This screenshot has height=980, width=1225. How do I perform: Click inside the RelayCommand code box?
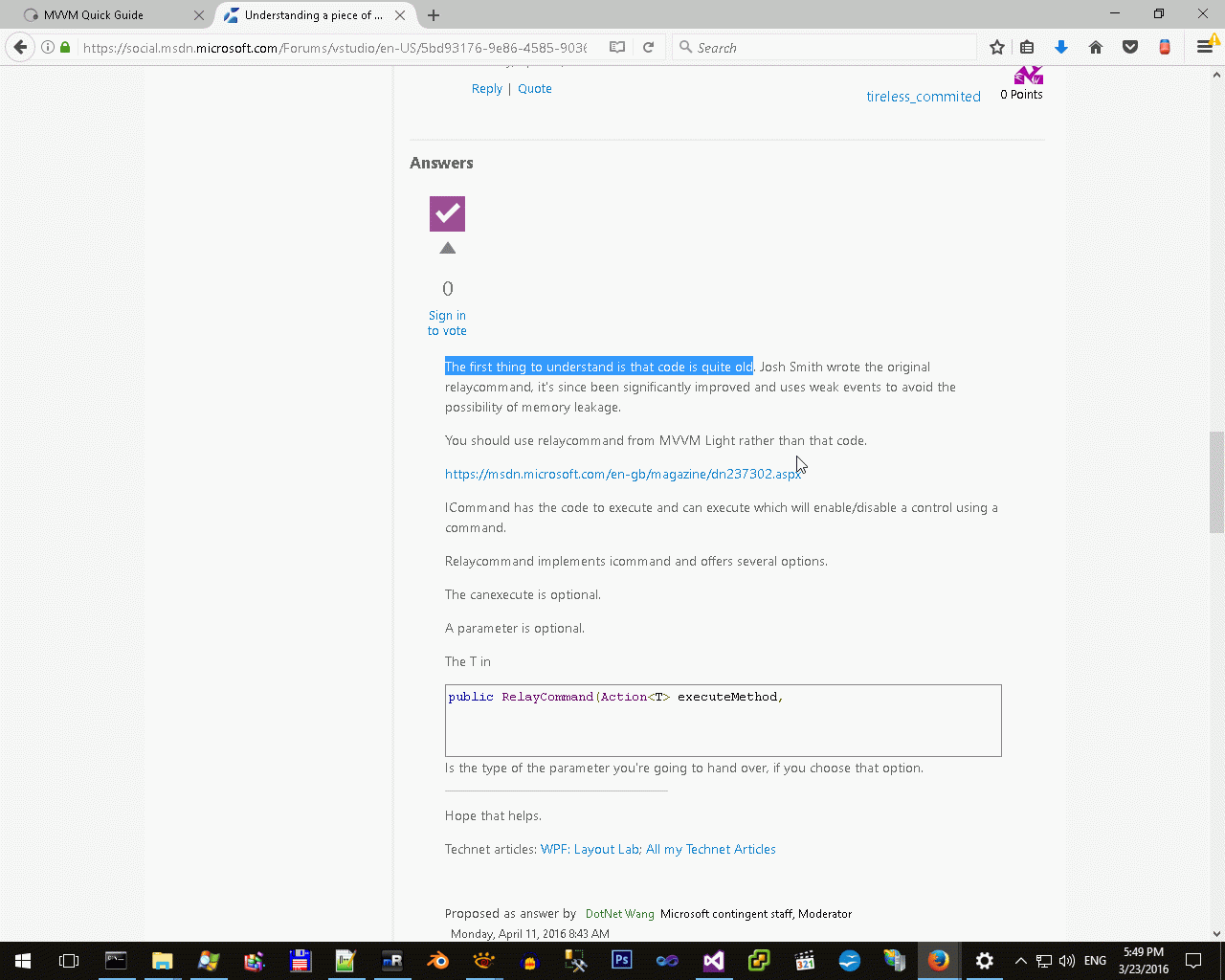724,721
